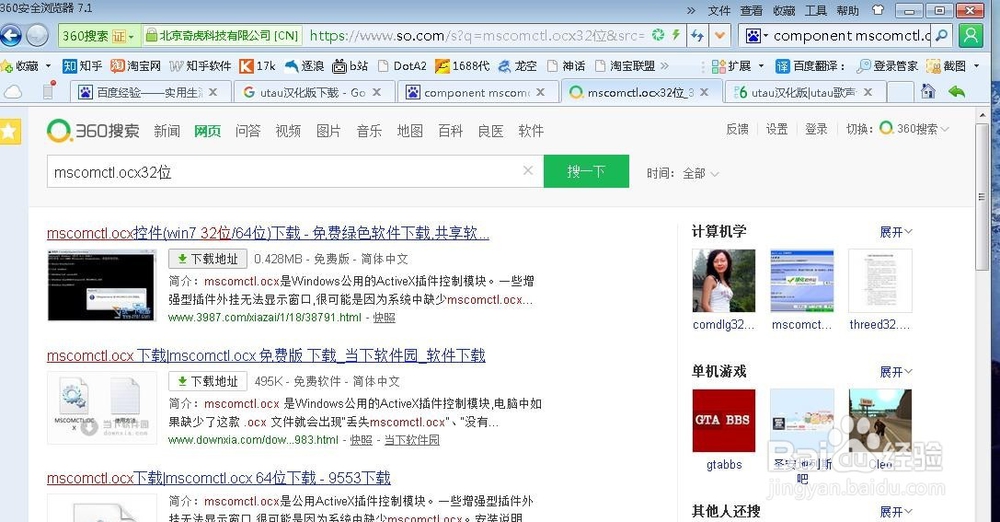Screen dimensions: 1000x522
Task: Switch rendering mode via blue arrows icon
Action: click(x=697, y=36)
